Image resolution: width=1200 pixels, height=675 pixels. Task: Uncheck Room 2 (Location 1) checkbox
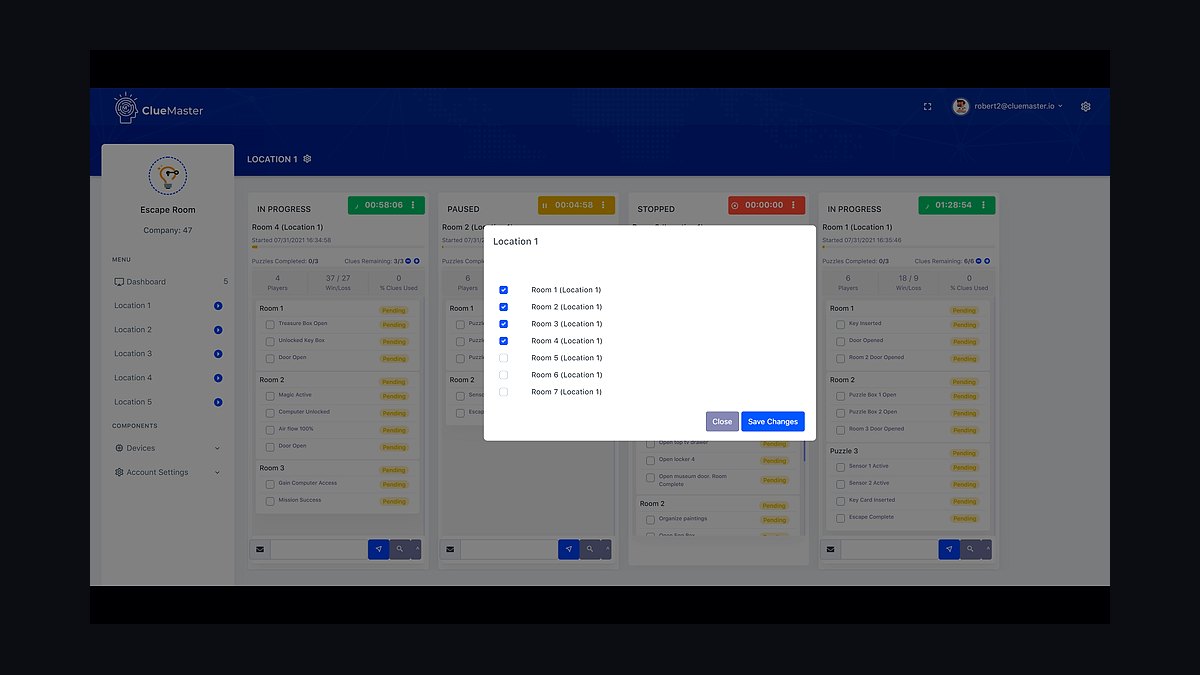coord(503,307)
